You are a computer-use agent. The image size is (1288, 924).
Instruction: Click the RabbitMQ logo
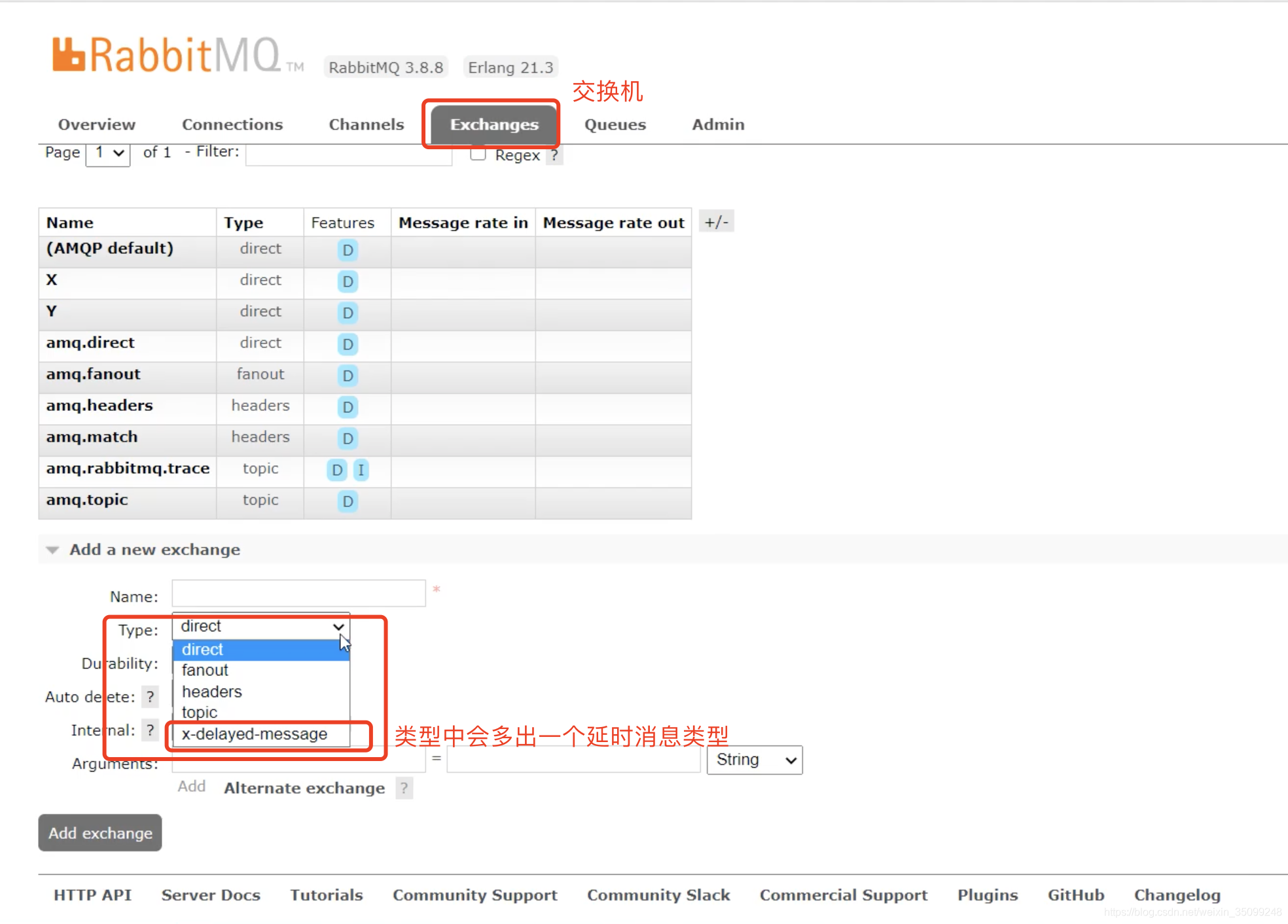tap(177, 55)
